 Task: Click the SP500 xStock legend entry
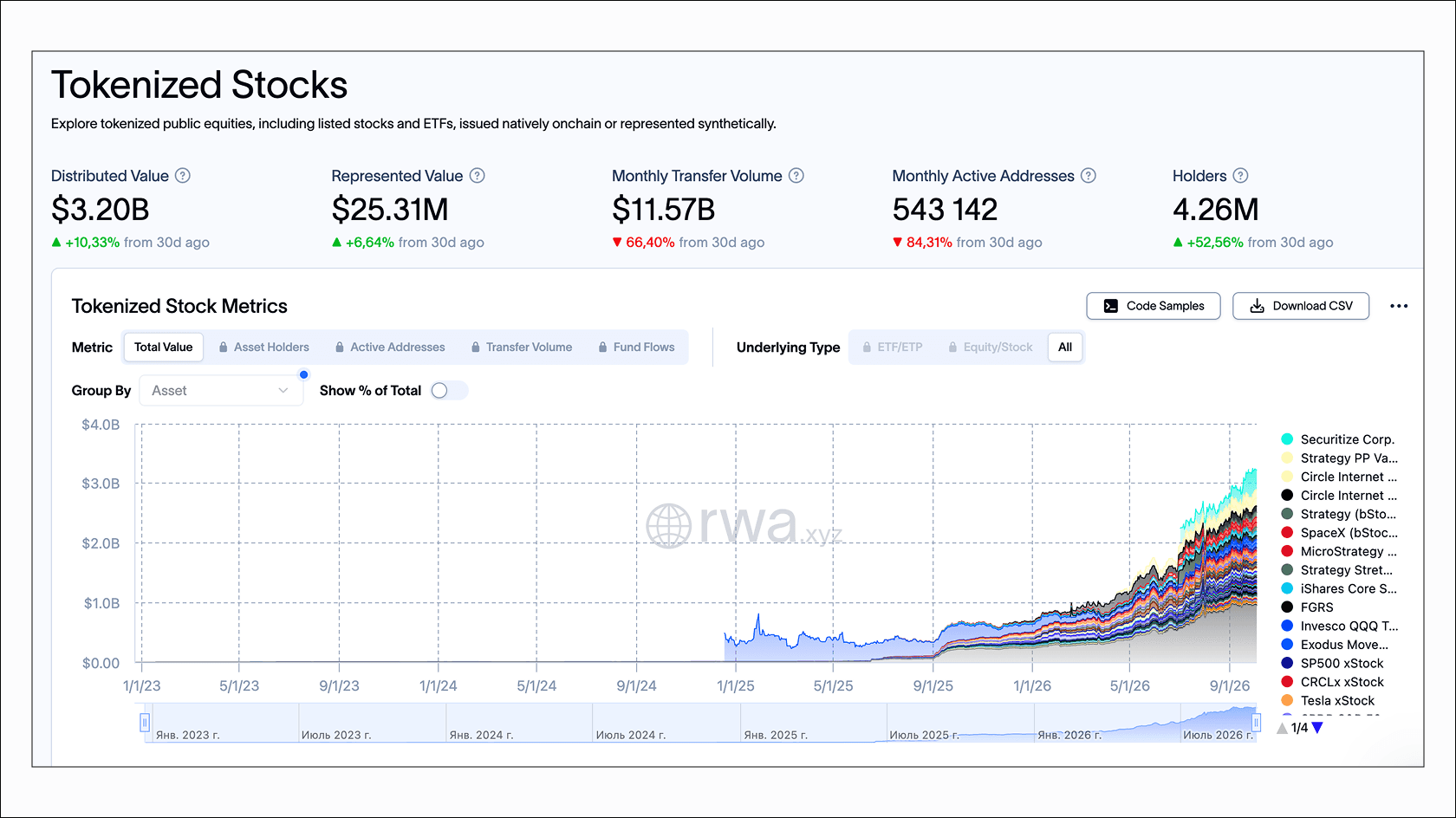(1332, 663)
